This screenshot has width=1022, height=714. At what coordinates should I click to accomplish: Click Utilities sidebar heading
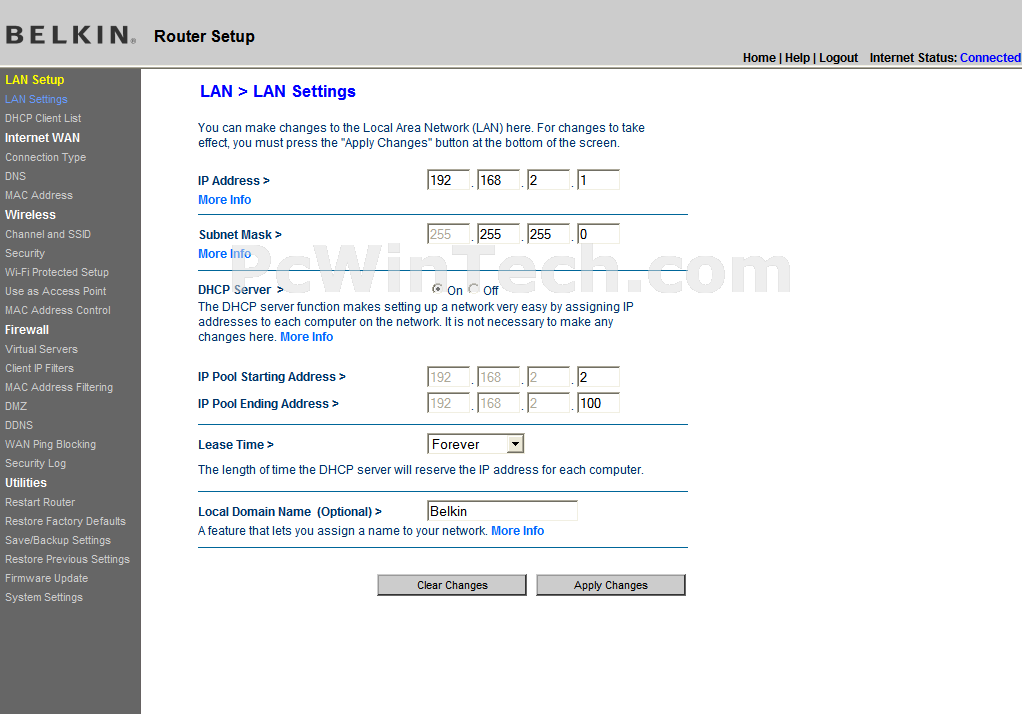pos(26,483)
